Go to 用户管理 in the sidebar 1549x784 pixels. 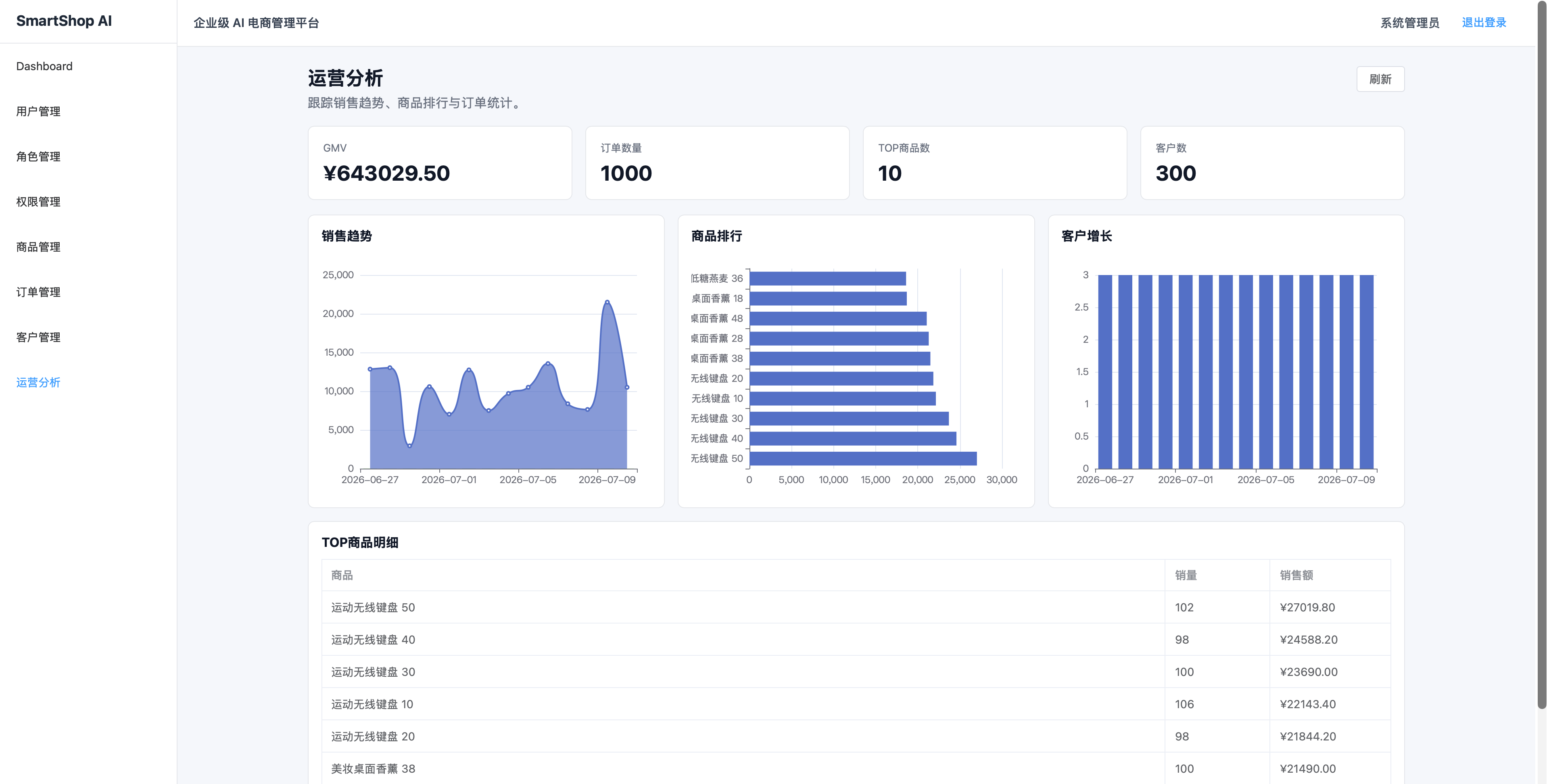click(38, 111)
